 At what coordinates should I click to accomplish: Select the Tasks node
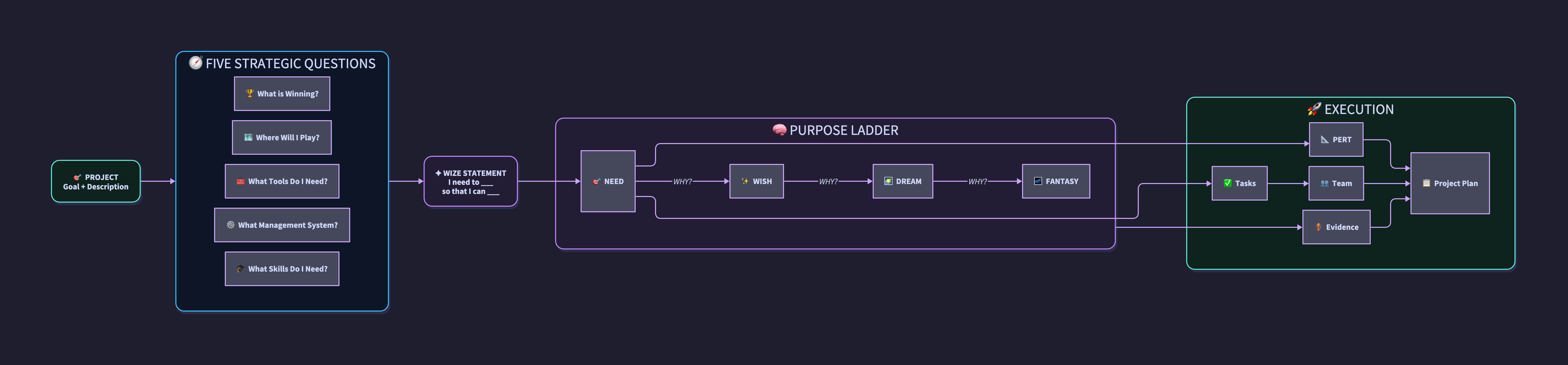coord(1239,183)
